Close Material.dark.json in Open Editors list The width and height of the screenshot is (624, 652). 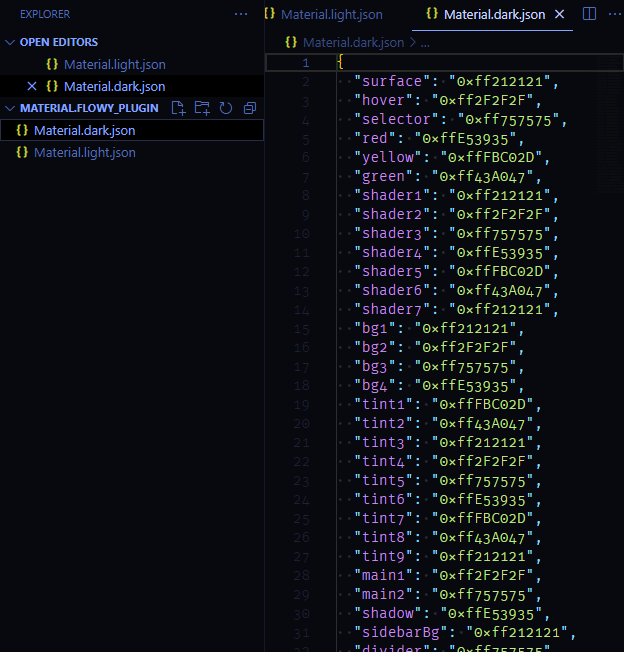(32, 86)
